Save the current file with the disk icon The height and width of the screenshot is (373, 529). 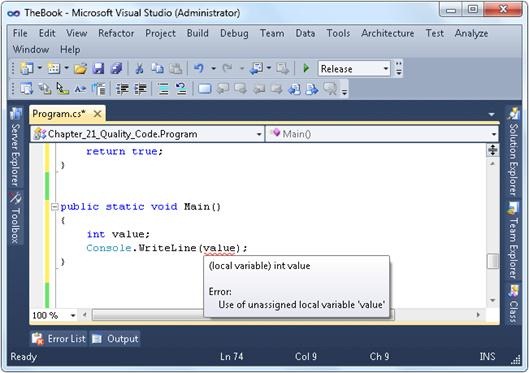pyautogui.click(x=98, y=69)
